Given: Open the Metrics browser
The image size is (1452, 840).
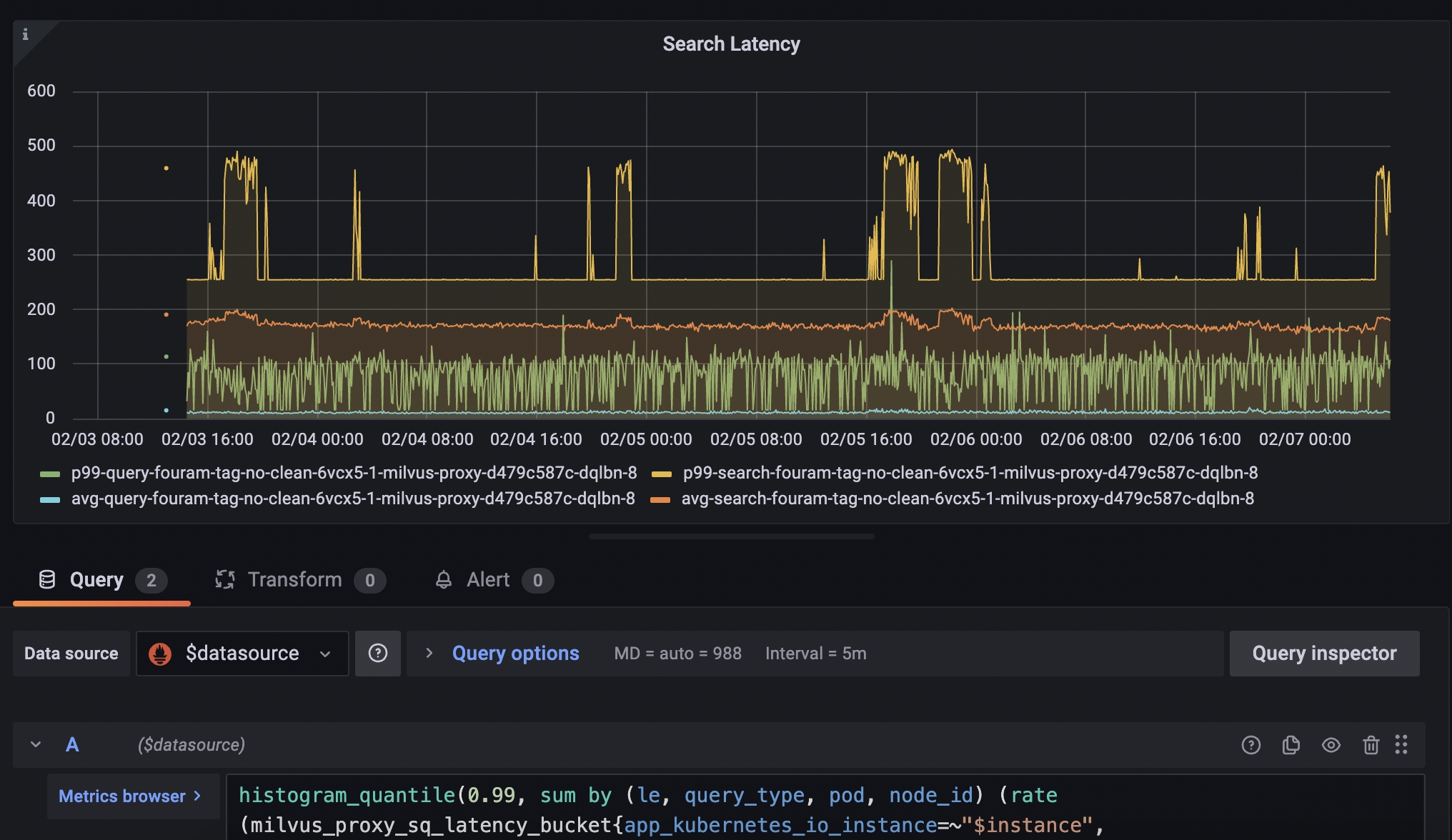Looking at the screenshot, I should point(133,796).
